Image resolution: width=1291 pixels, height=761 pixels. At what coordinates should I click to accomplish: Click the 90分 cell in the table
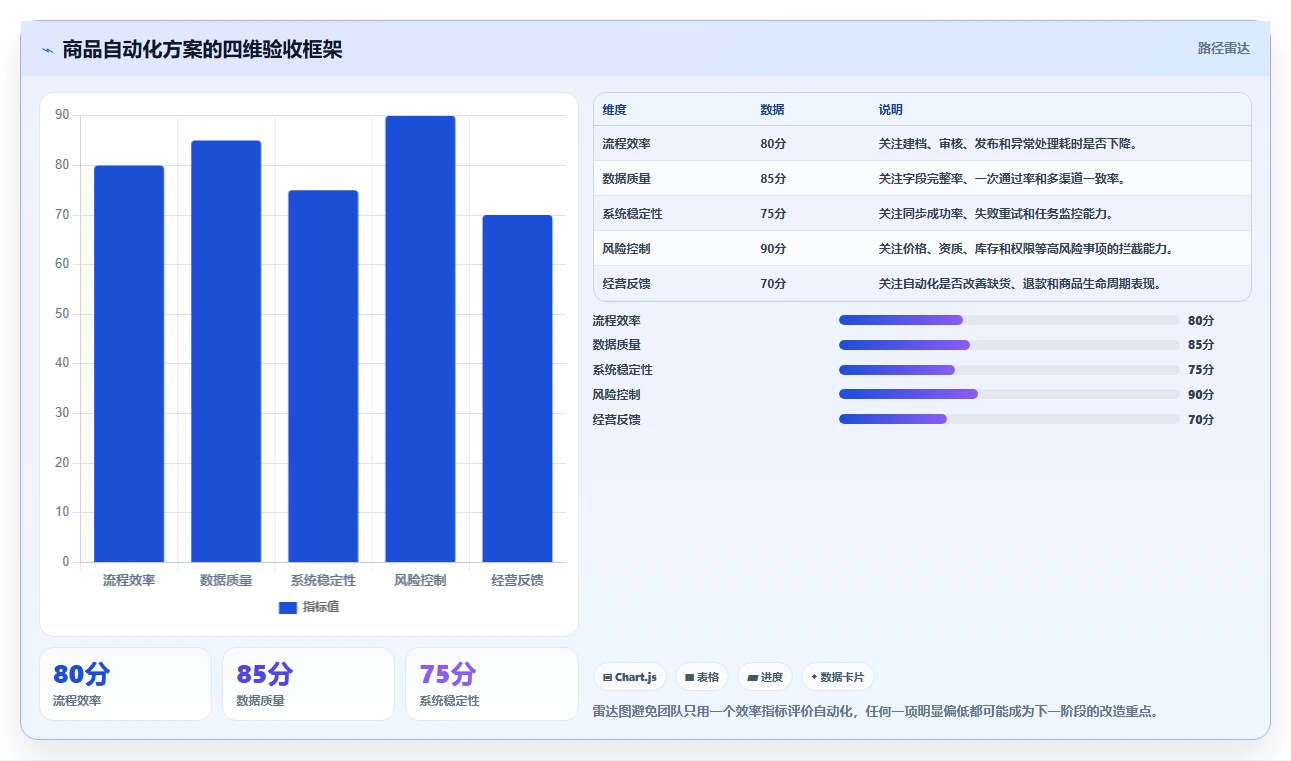[773, 249]
